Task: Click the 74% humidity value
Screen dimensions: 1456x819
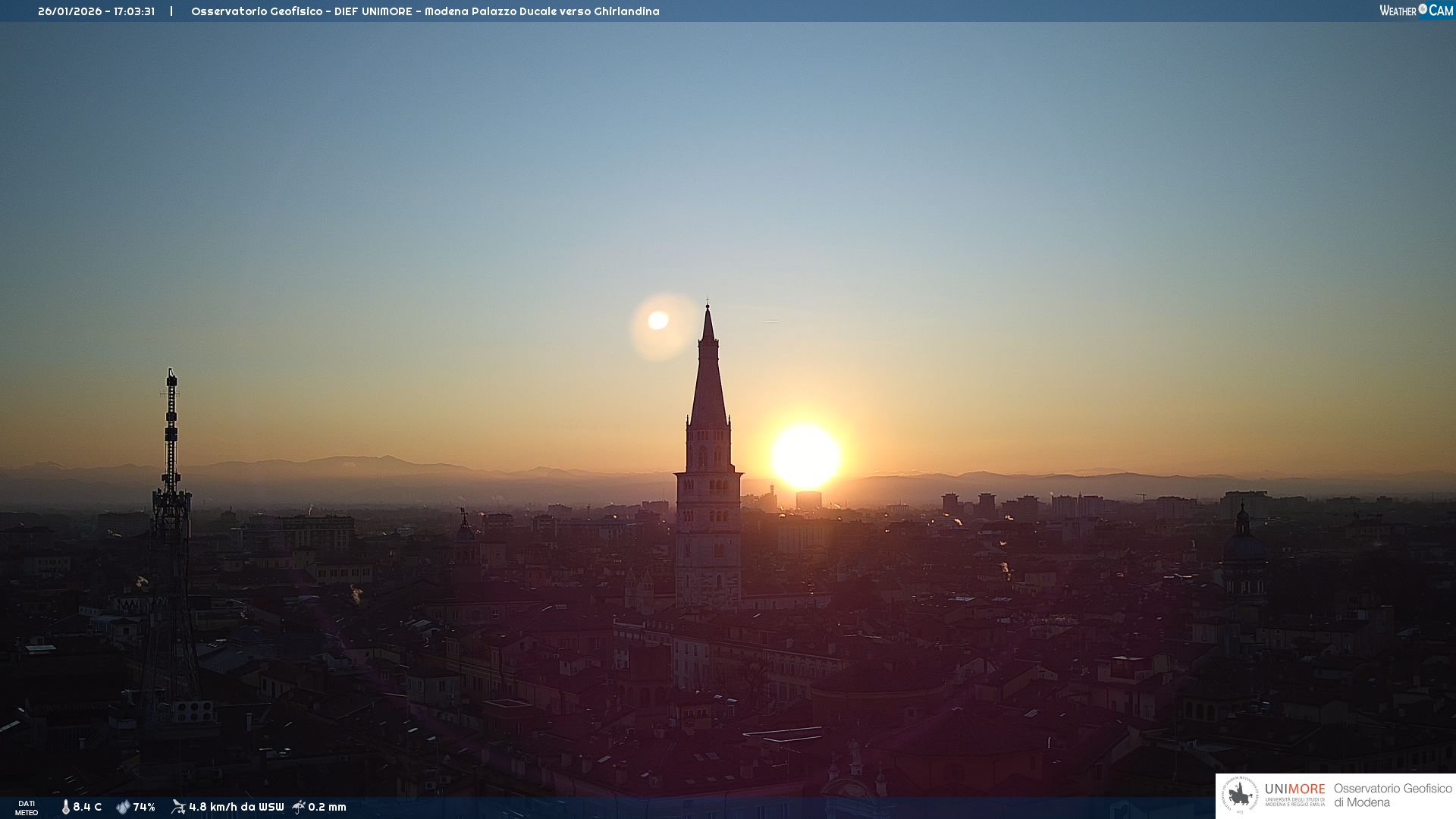Action: tap(144, 808)
